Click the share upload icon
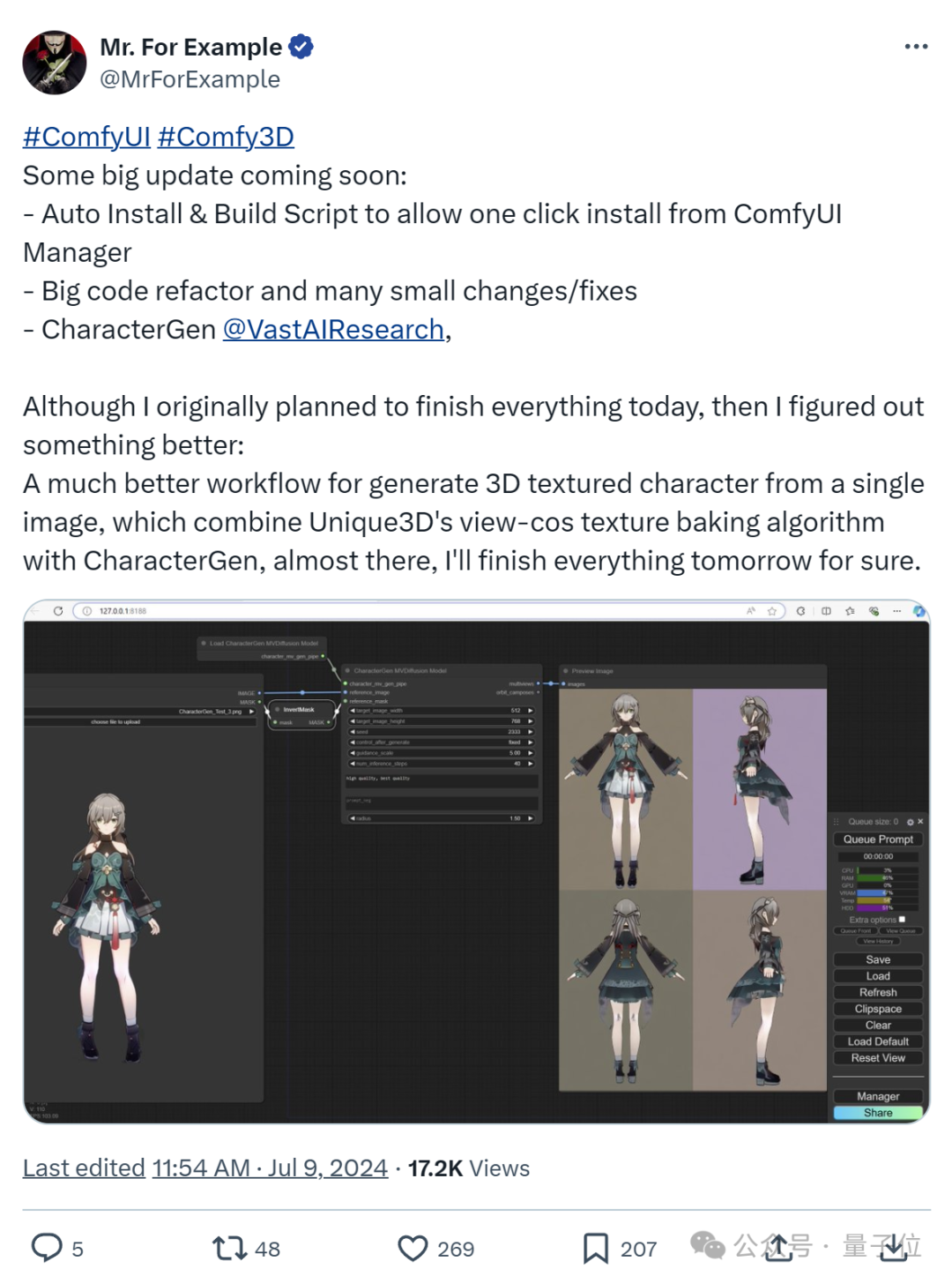 coord(778,1246)
